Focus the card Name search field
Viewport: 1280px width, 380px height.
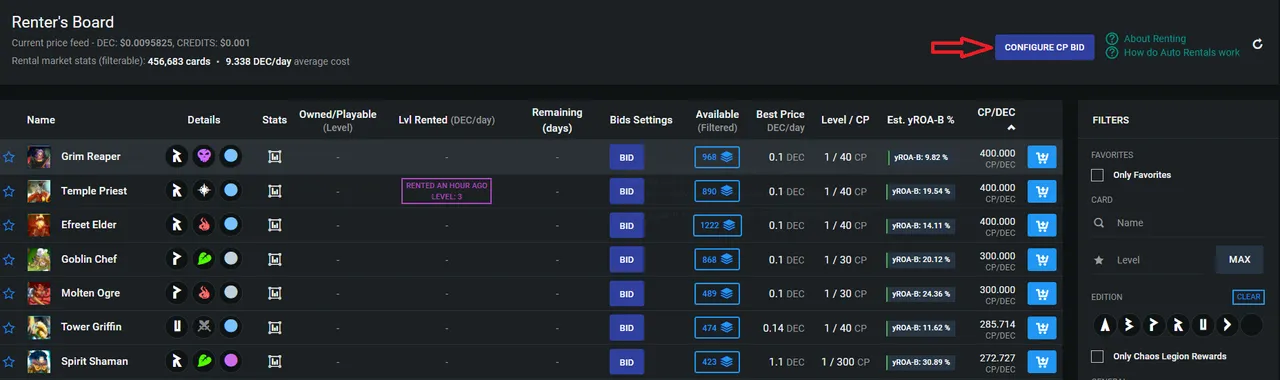pyautogui.click(x=1178, y=223)
